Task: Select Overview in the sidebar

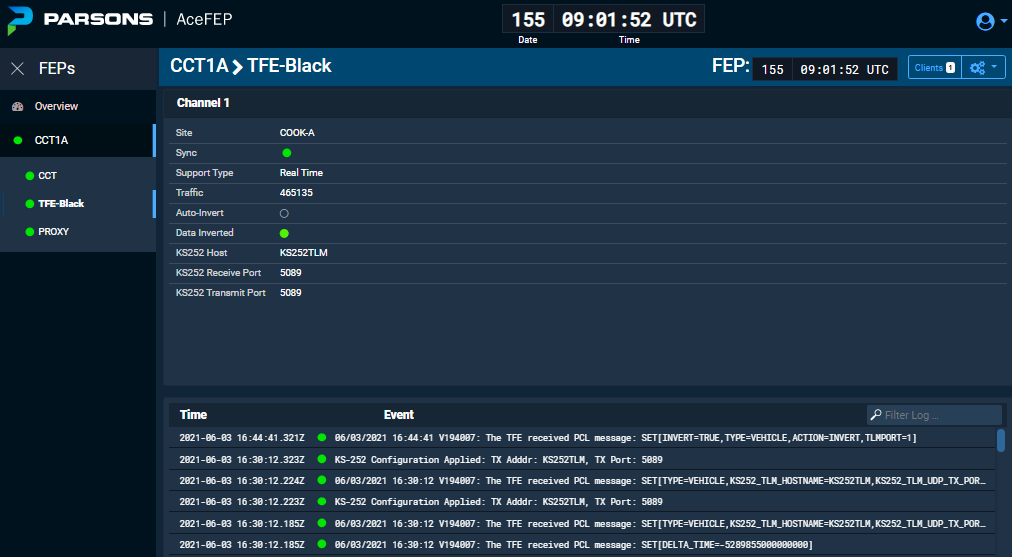Action: click(56, 106)
